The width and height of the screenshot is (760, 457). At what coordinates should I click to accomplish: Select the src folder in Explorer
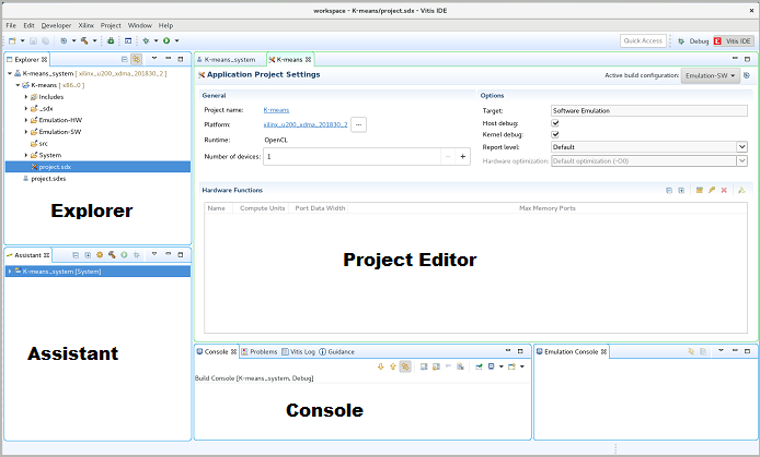(39, 143)
